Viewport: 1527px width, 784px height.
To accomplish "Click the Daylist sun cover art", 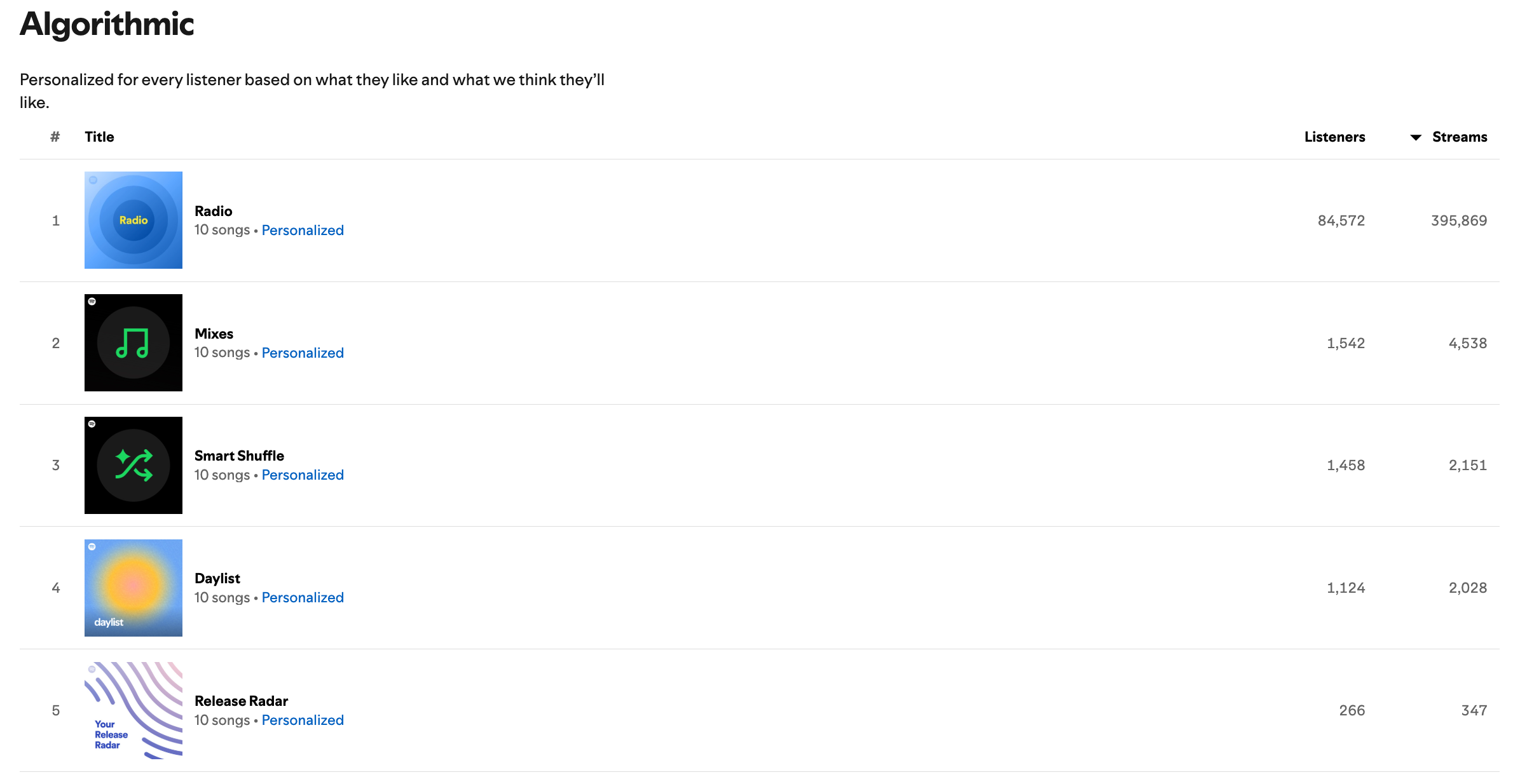I will pyautogui.click(x=133, y=588).
